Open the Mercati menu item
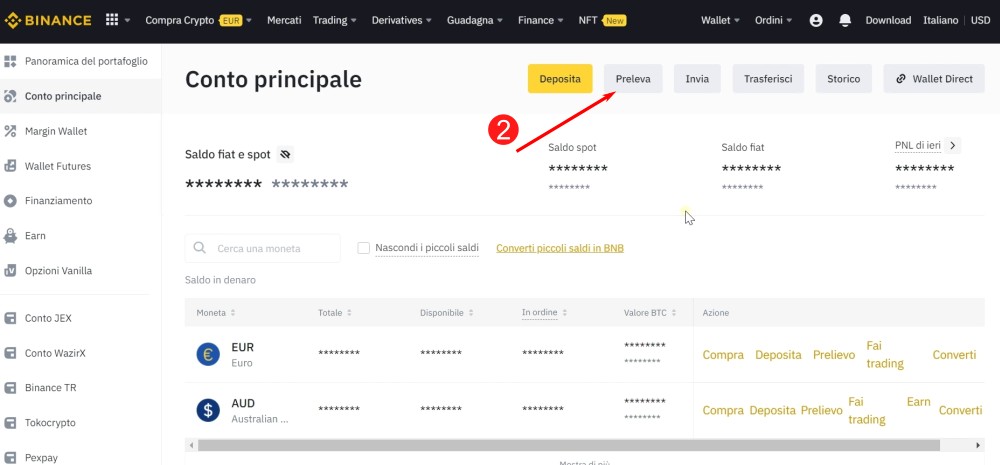This screenshot has height=465, width=1000. (x=284, y=20)
